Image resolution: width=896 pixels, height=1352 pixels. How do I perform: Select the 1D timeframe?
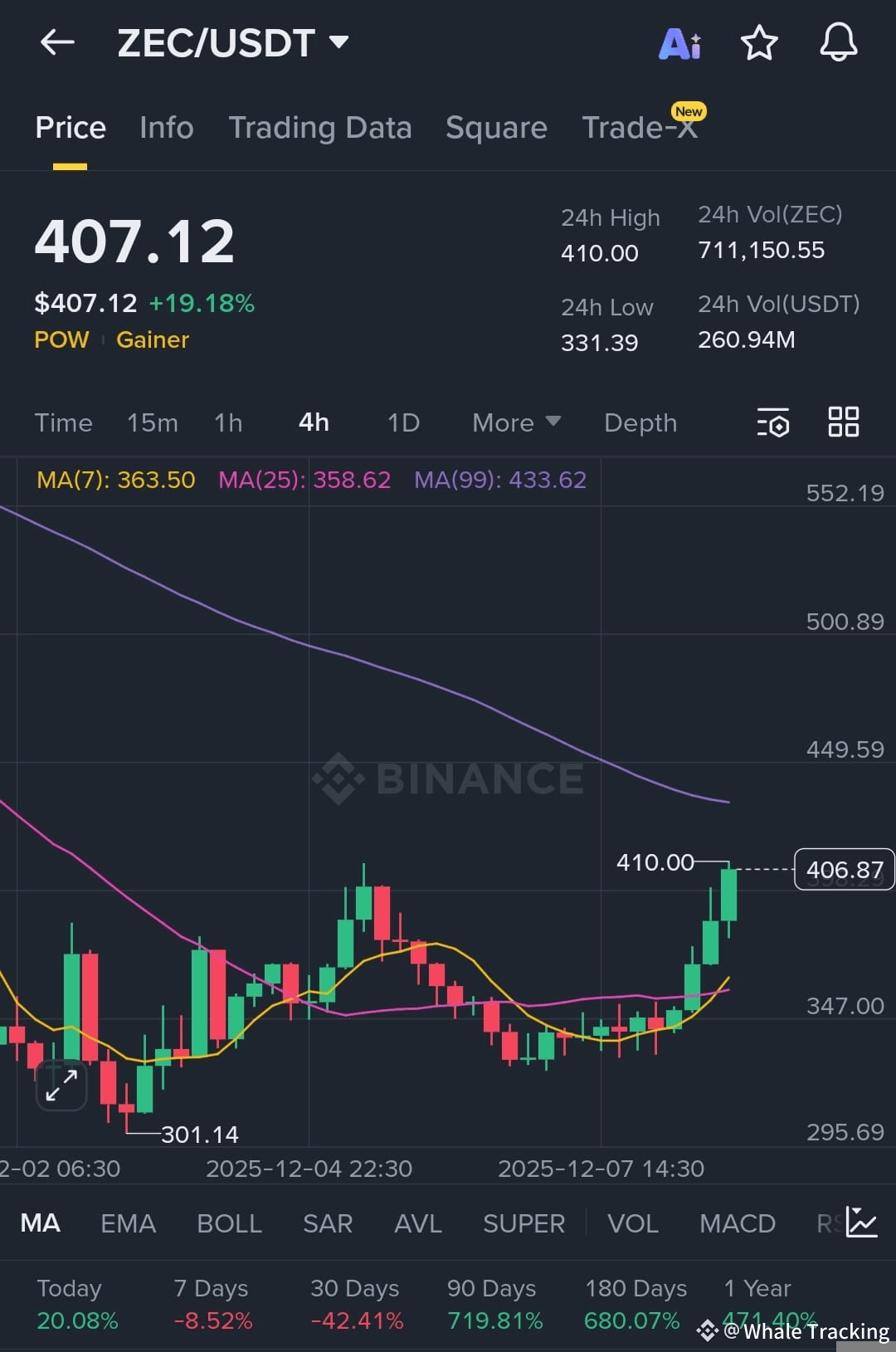coord(403,422)
